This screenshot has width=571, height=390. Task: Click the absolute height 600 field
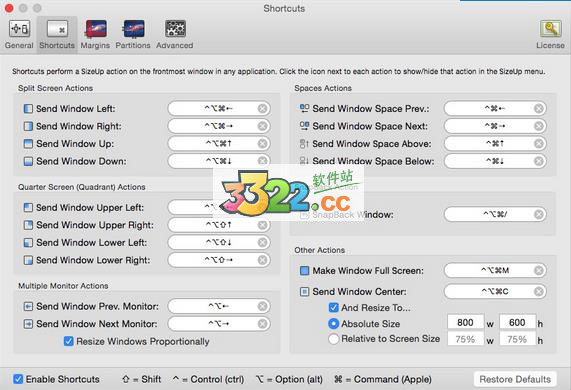coord(517,323)
